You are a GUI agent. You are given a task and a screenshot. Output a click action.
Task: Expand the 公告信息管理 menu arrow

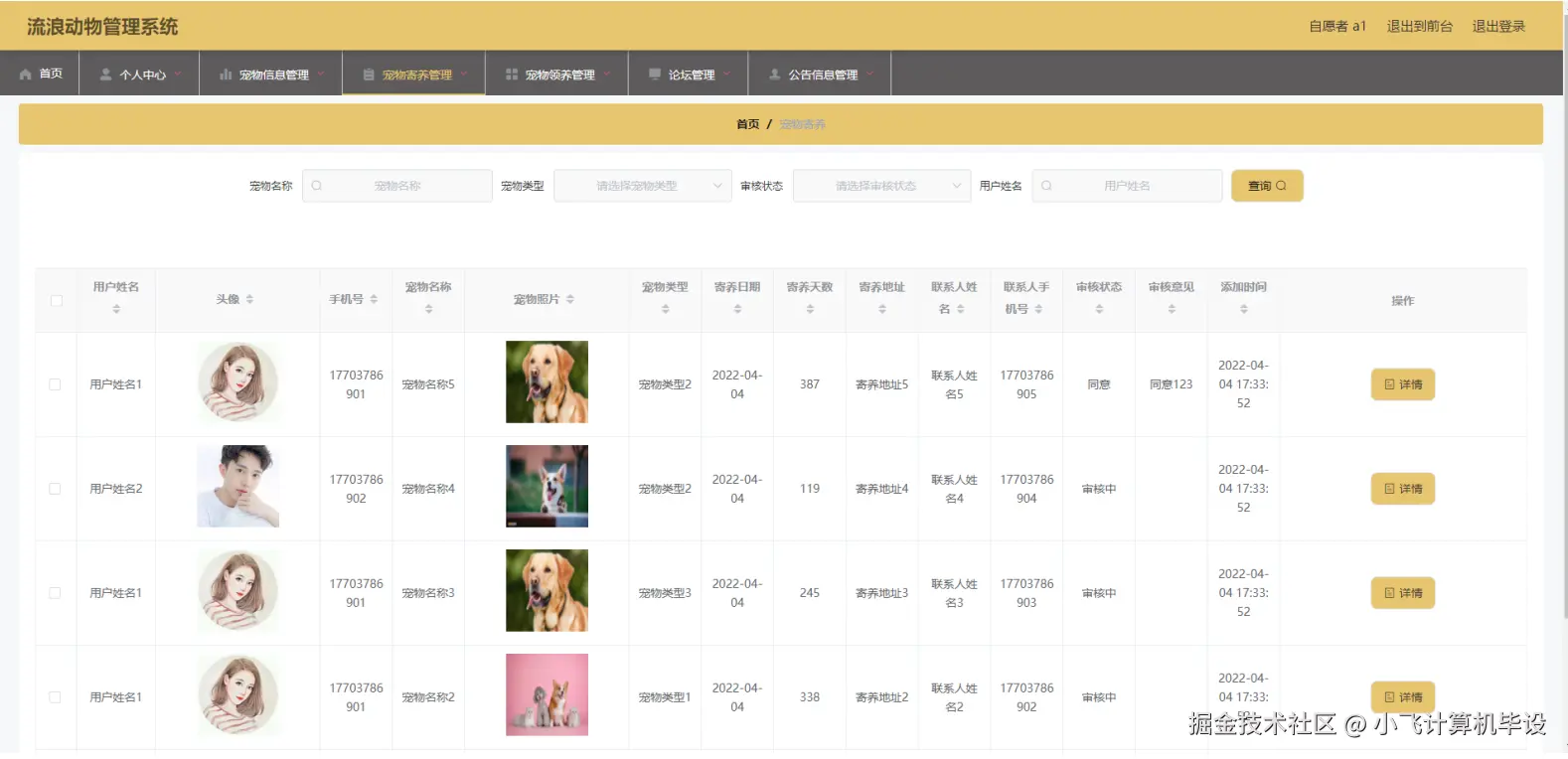pyautogui.click(x=870, y=74)
